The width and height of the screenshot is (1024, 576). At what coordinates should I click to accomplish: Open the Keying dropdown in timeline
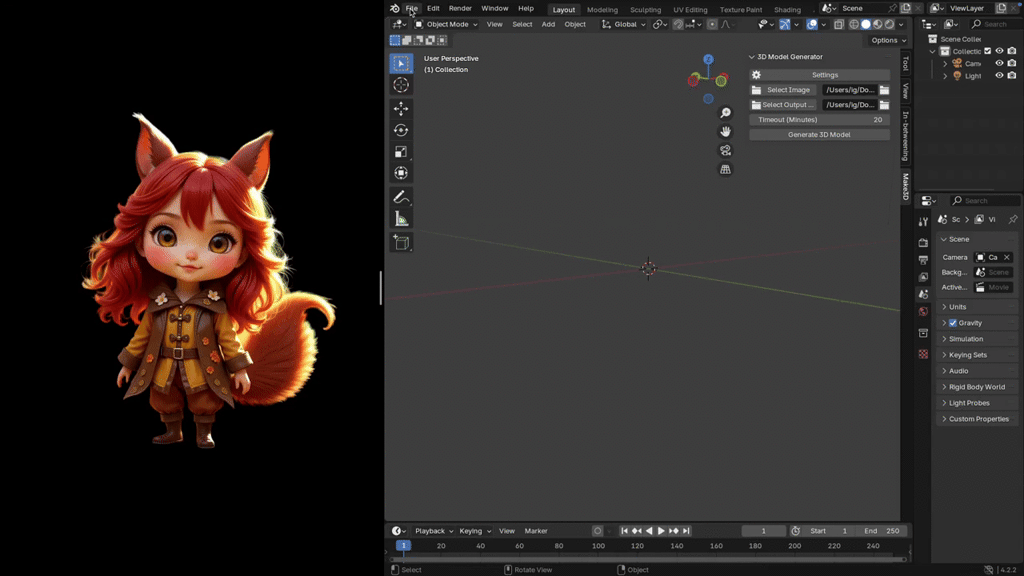click(475, 531)
